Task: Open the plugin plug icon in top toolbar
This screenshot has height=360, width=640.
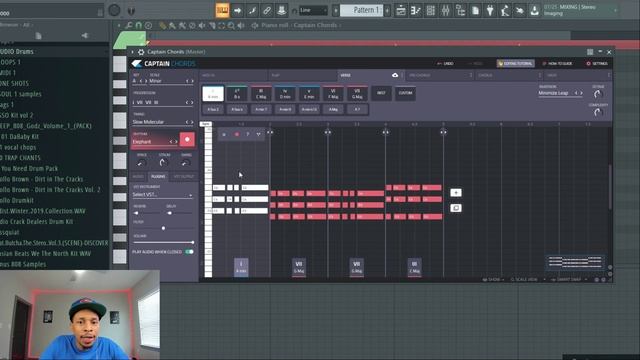Action: click(x=490, y=10)
